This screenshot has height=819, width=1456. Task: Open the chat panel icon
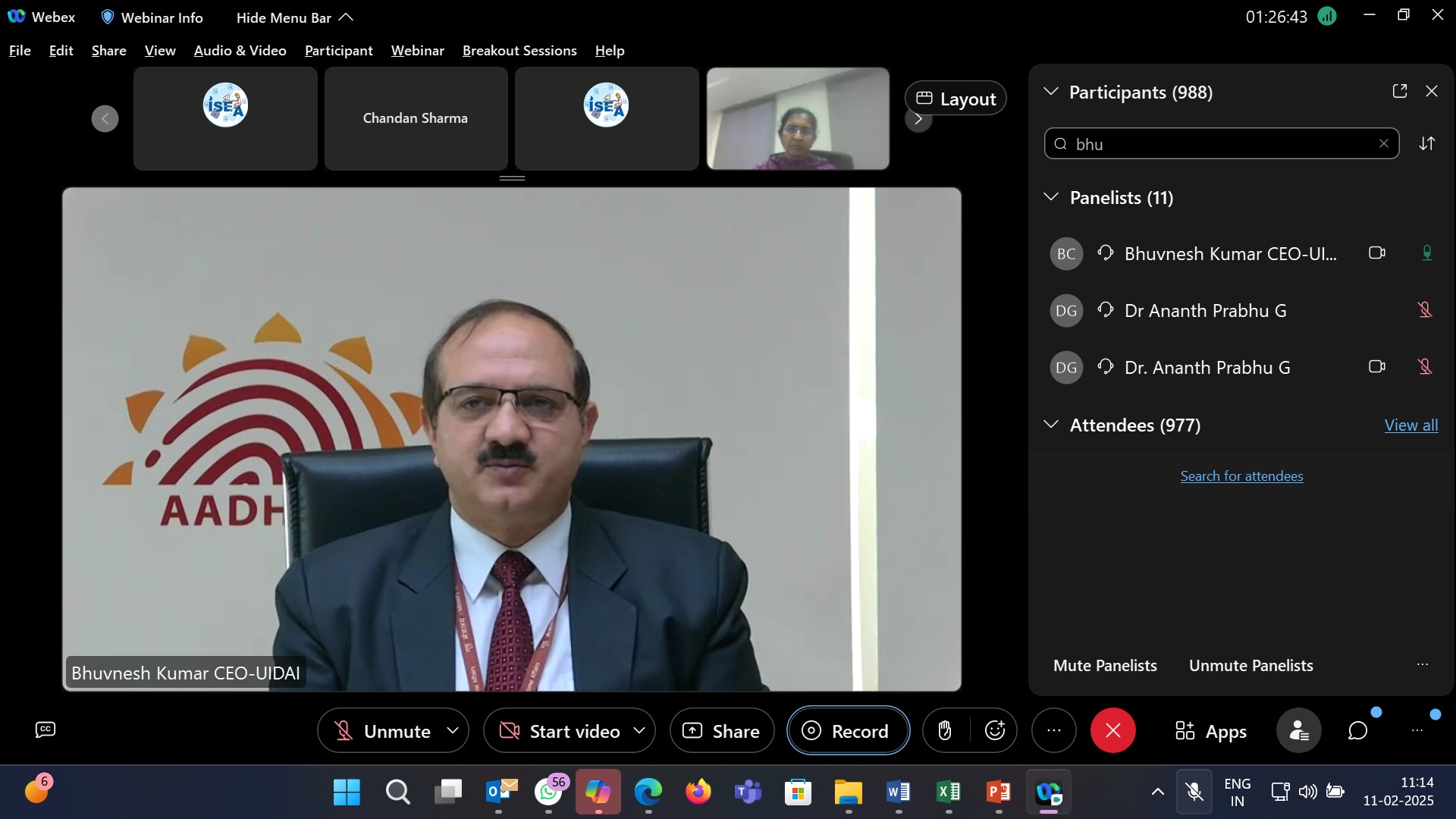[x=1357, y=731]
